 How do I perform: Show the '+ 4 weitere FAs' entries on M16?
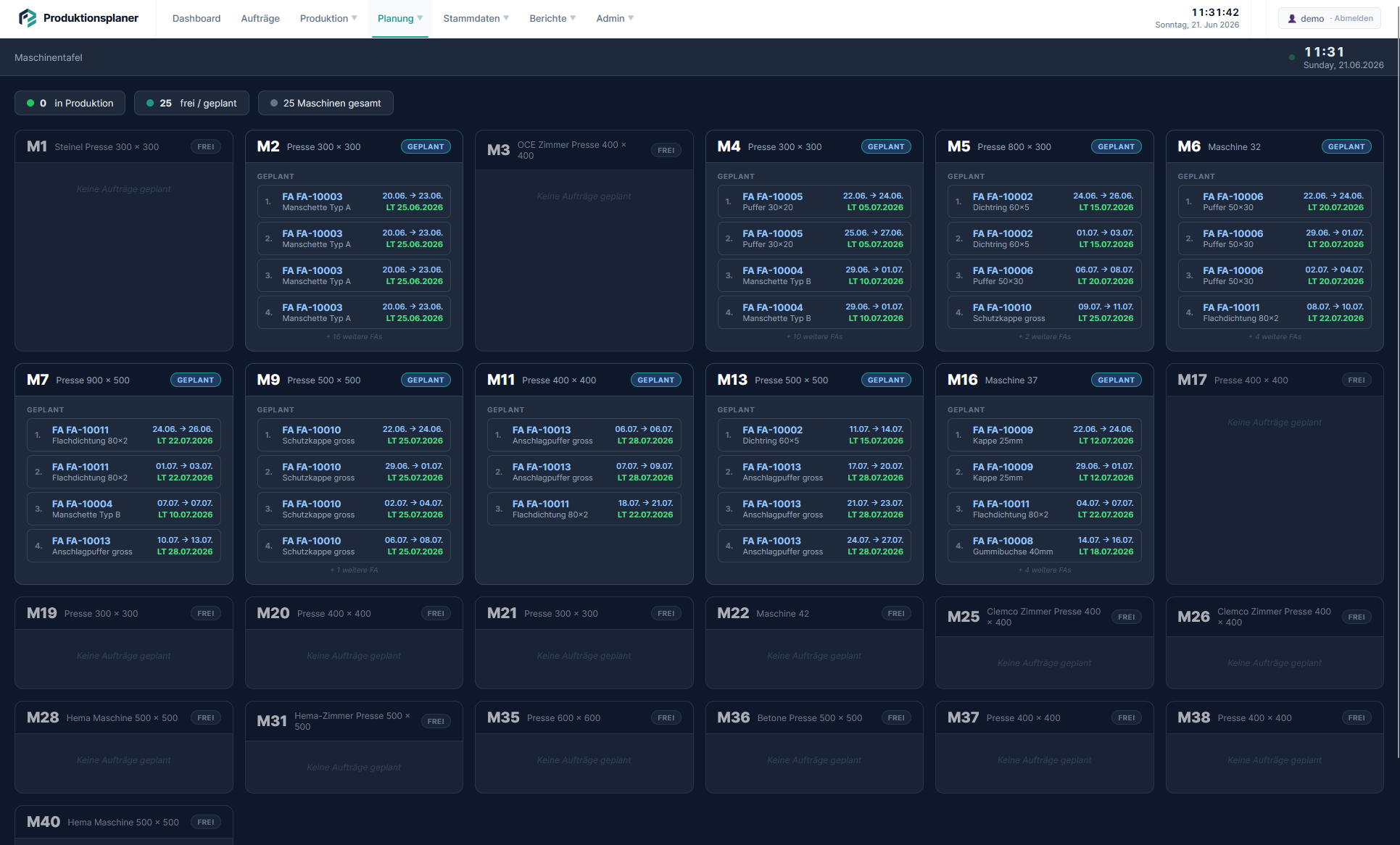(x=1045, y=570)
